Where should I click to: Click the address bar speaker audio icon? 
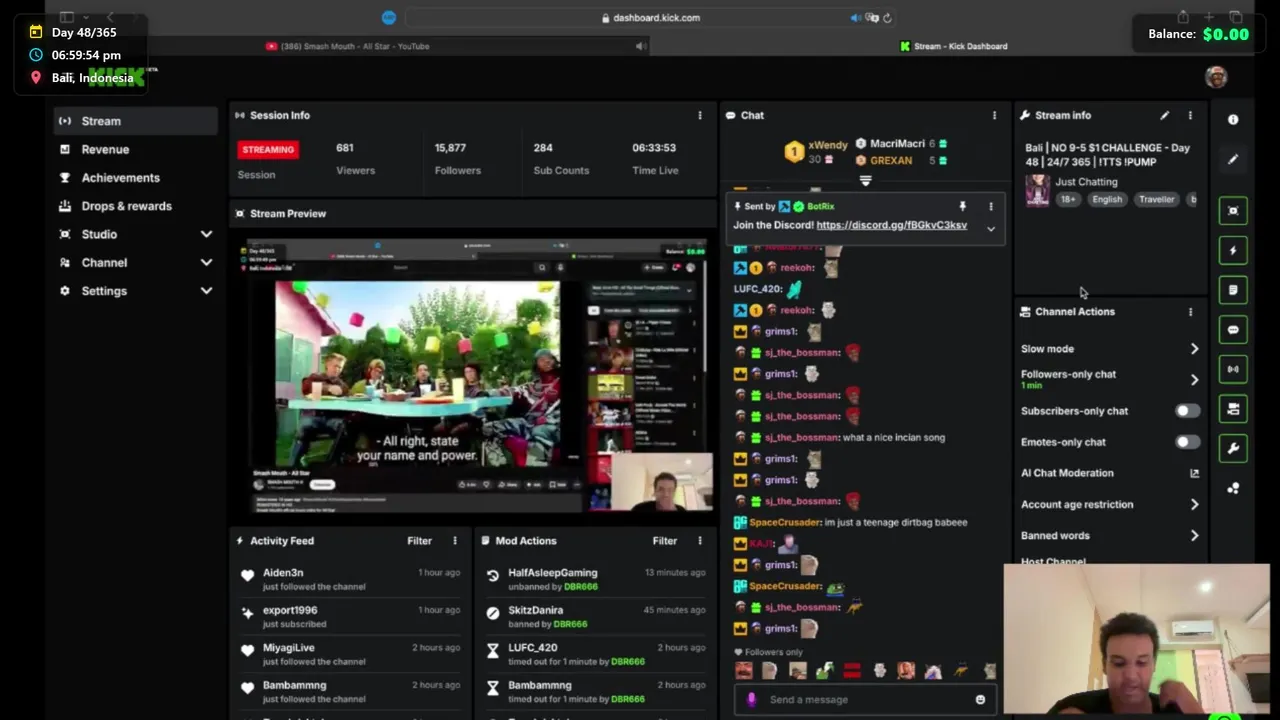point(856,18)
